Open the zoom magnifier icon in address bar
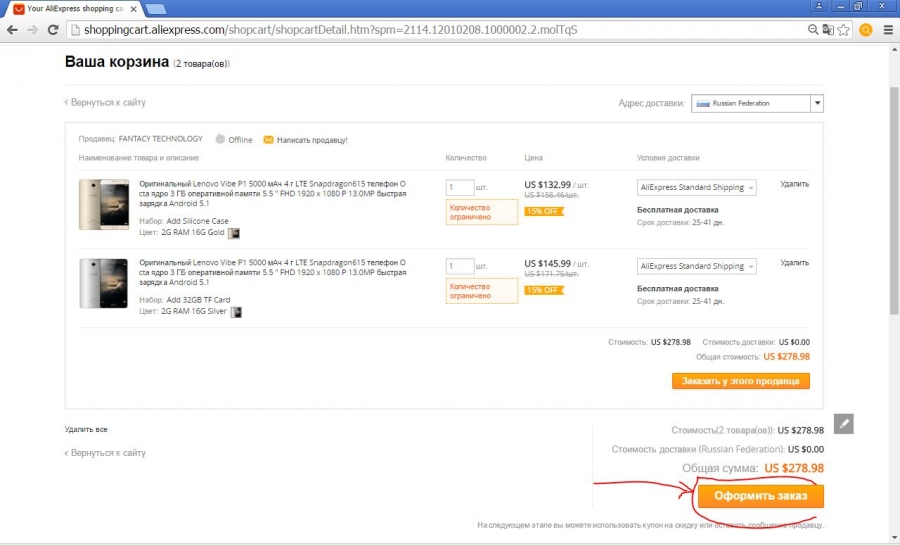This screenshot has width=900, height=546. pos(813,30)
